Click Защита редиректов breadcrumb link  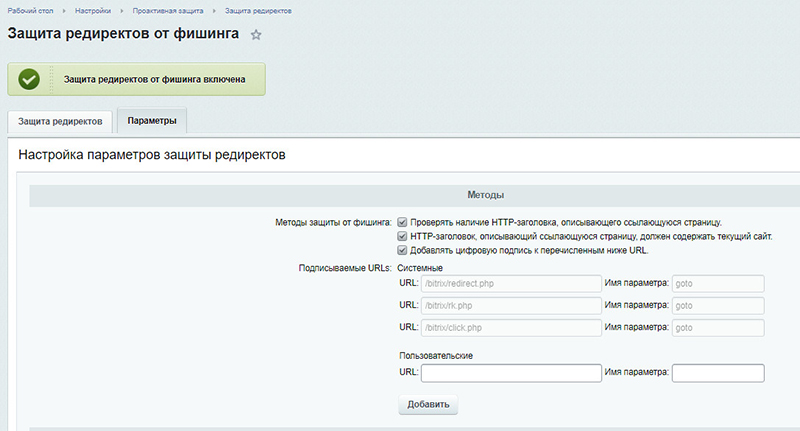[x=258, y=11]
